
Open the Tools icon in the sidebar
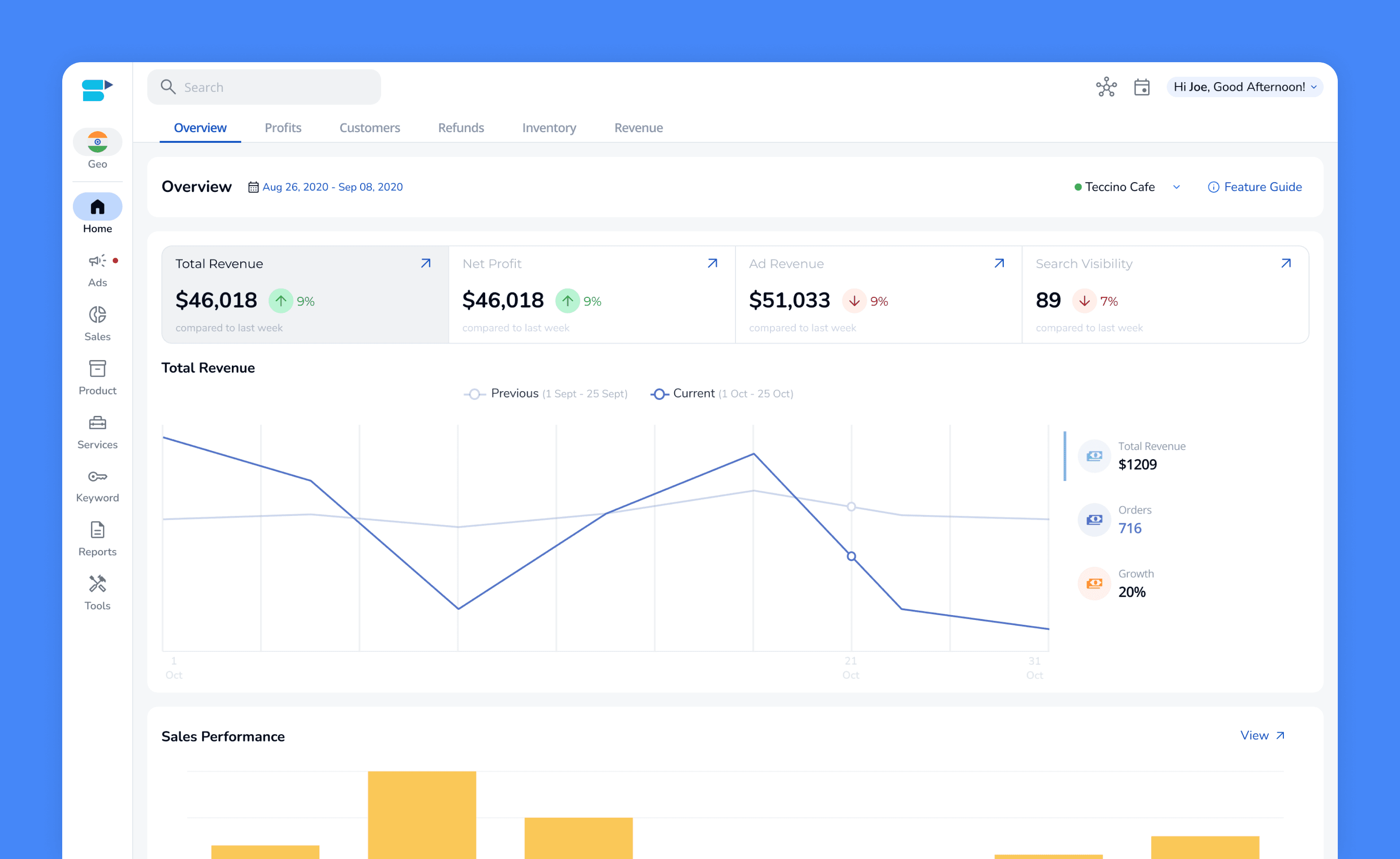click(x=97, y=584)
